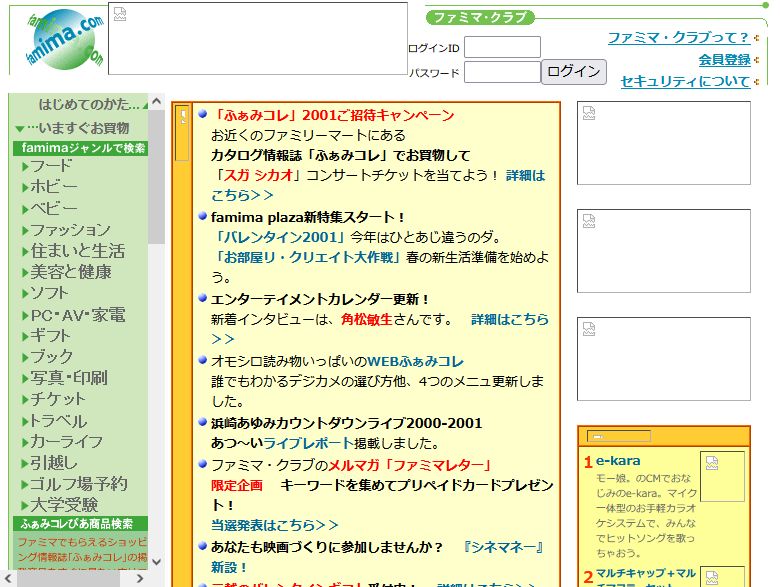Click the マルチキャップ product thumbnail

tap(722, 576)
